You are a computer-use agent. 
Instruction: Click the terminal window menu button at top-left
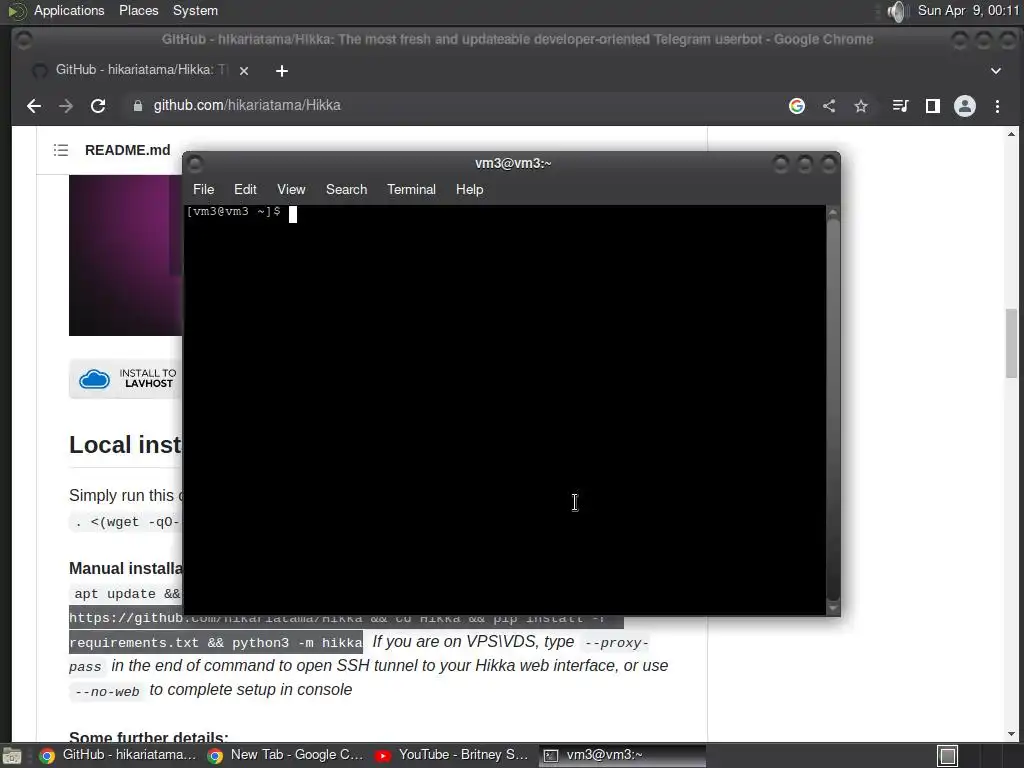tap(195, 163)
